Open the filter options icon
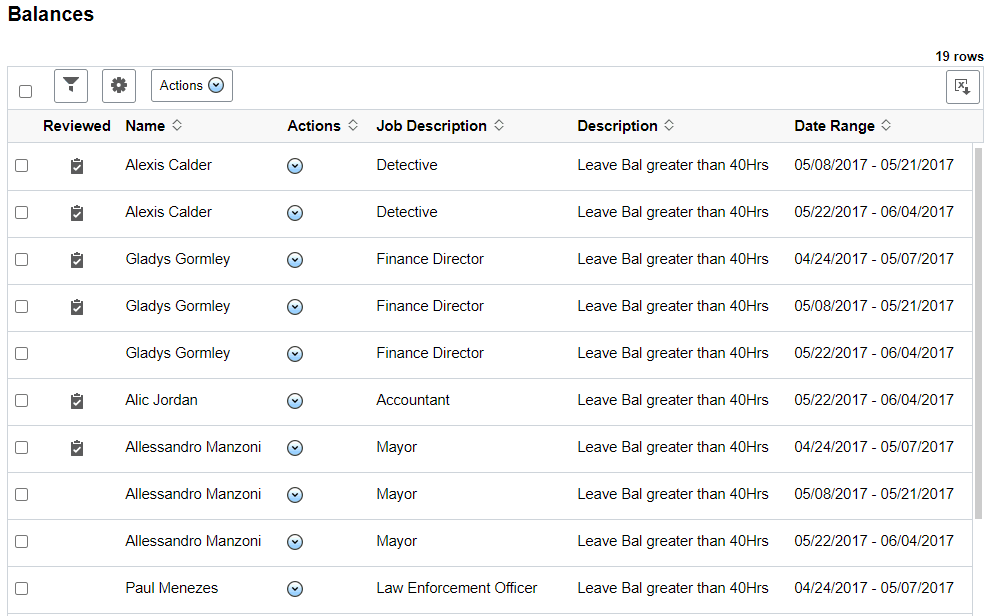This screenshot has width=995, height=616. click(70, 86)
